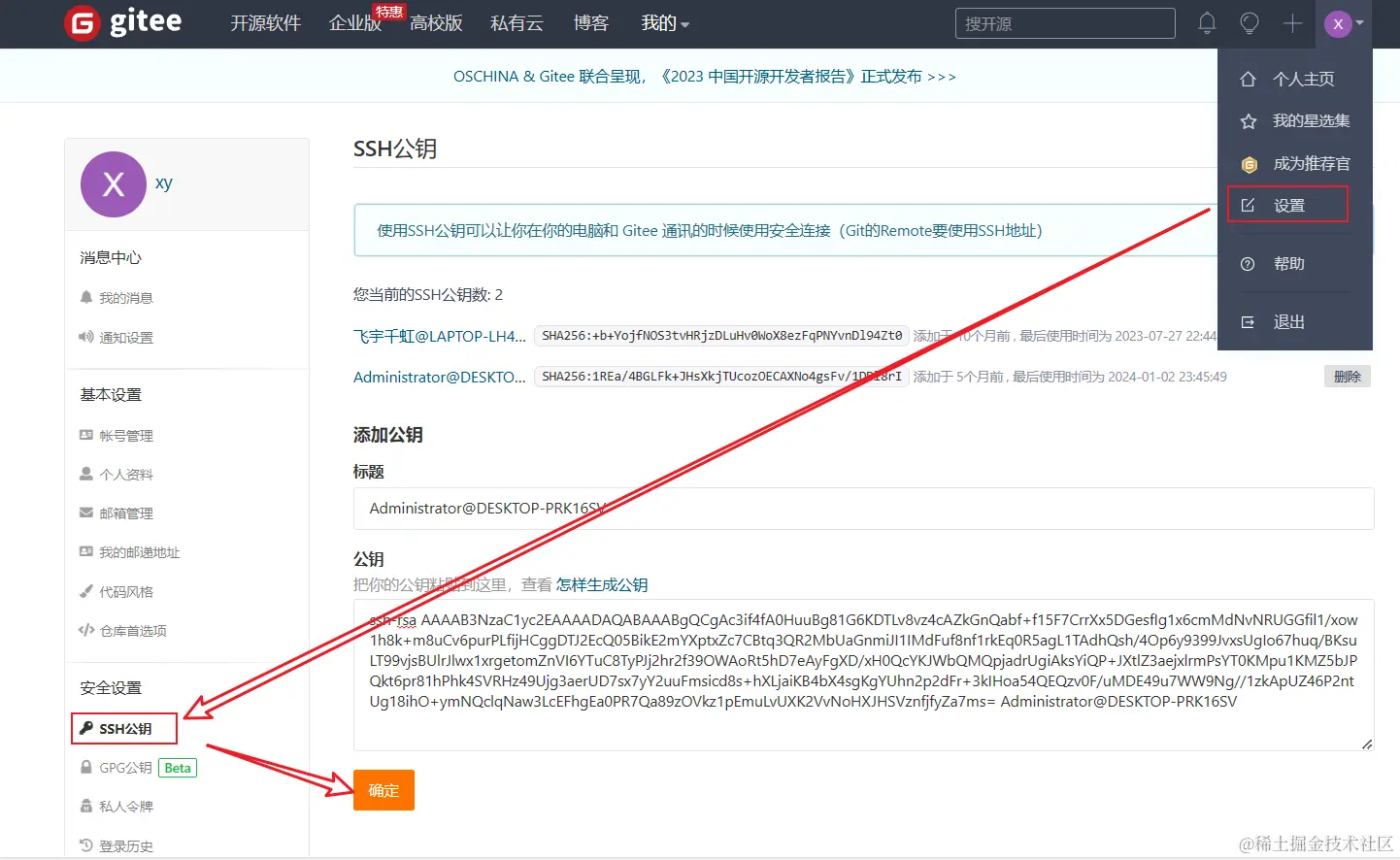The image size is (1400, 860).
Task: Click the history icon beside 登录历史
Action: [x=86, y=845]
